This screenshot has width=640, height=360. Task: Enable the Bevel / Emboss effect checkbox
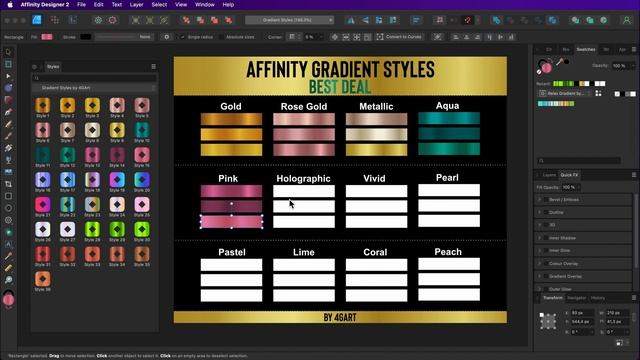546,200
